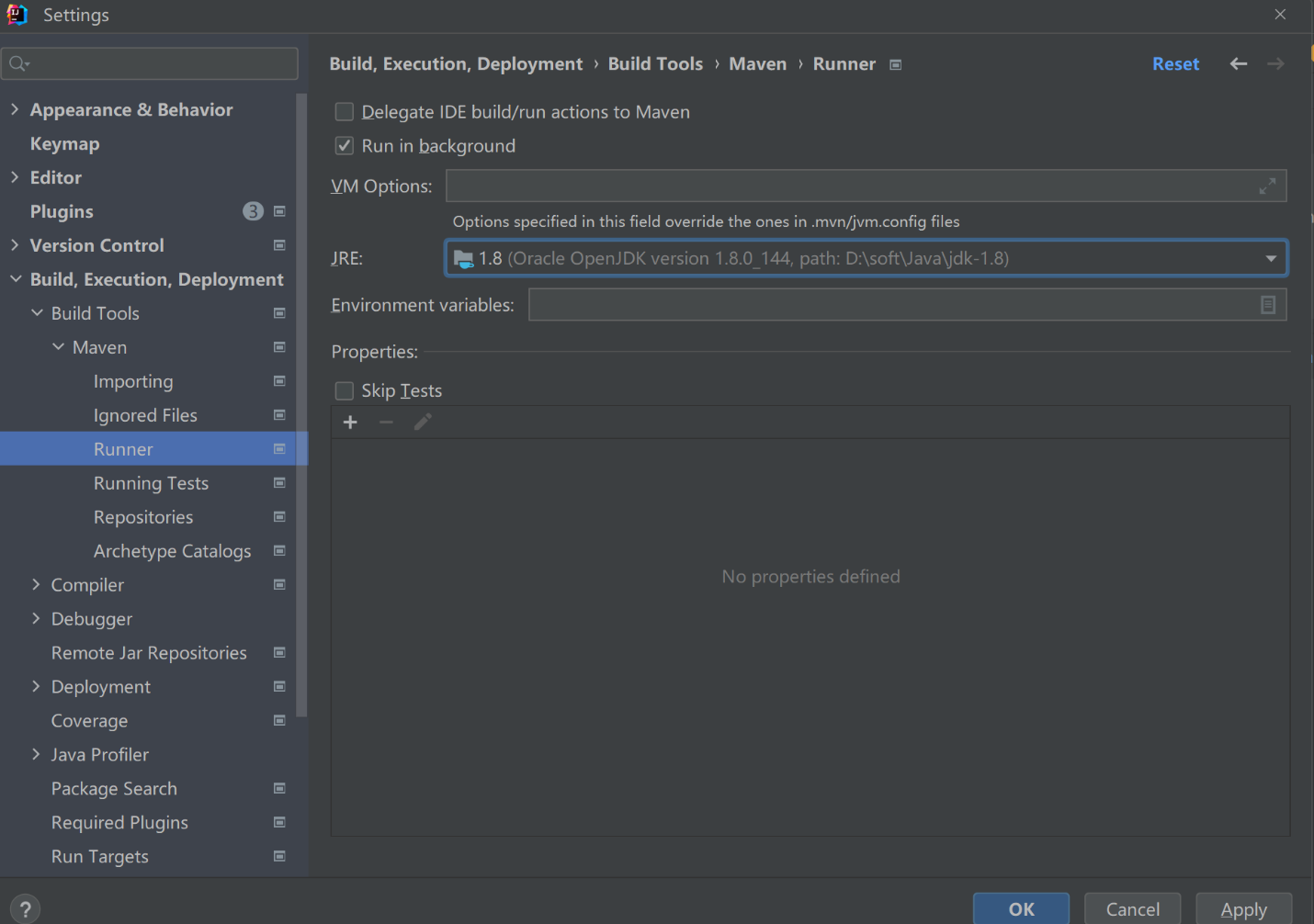Open Remote Jar Repositories settings
This screenshot has width=1314, height=924.
[149, 654]
